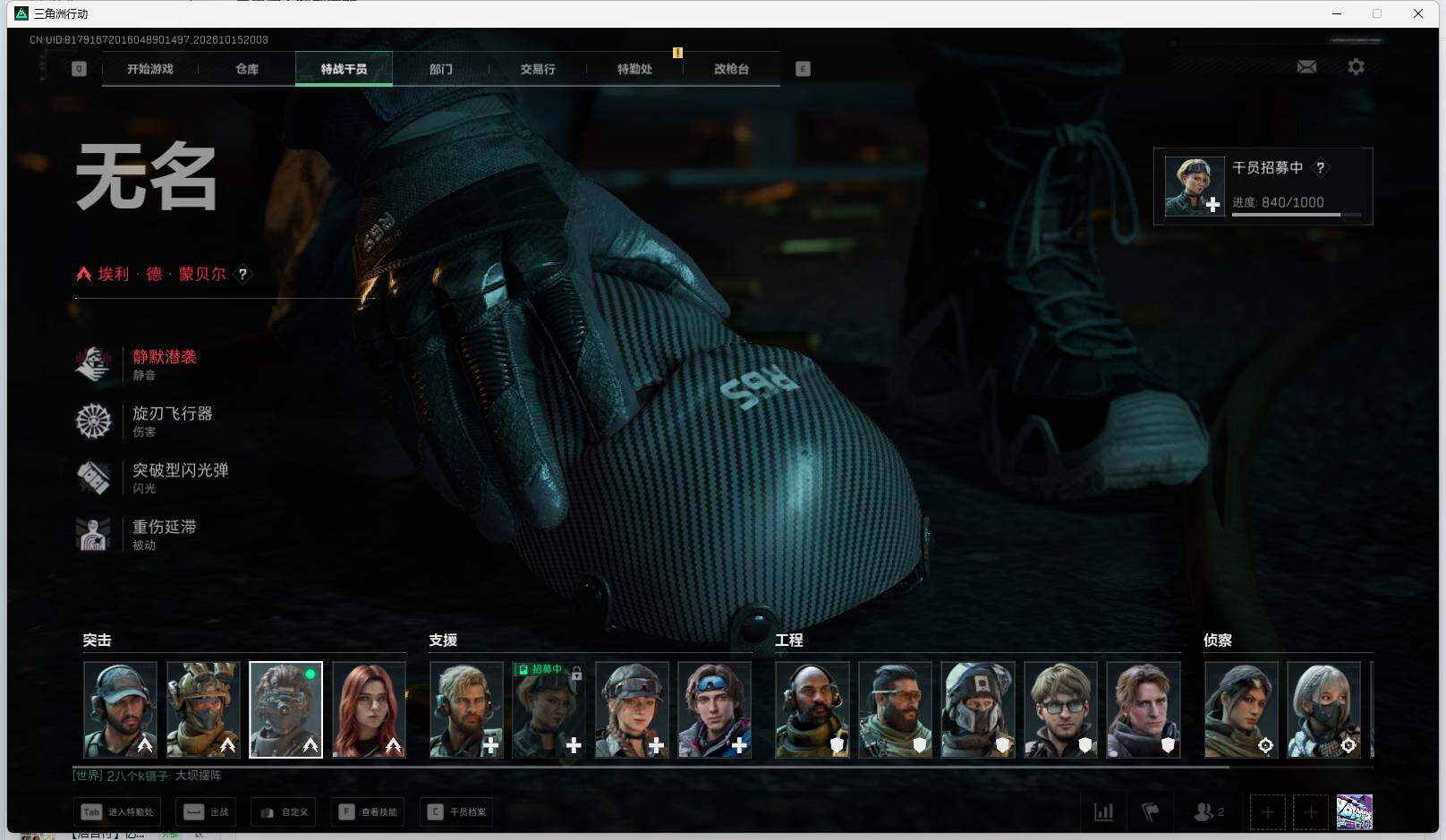Click the 干员档案 button
Viewport: 1446px width, 840px height.
click(456, 812)
